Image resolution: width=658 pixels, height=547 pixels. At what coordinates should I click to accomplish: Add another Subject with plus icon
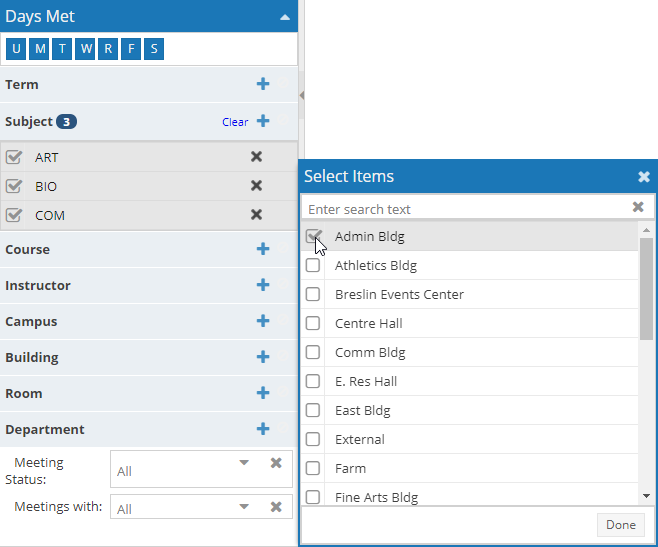(x=263, y=121)
